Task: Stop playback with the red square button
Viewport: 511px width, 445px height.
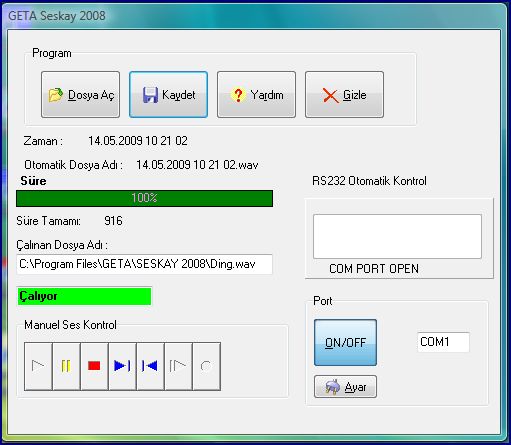Action: [94, 366]
